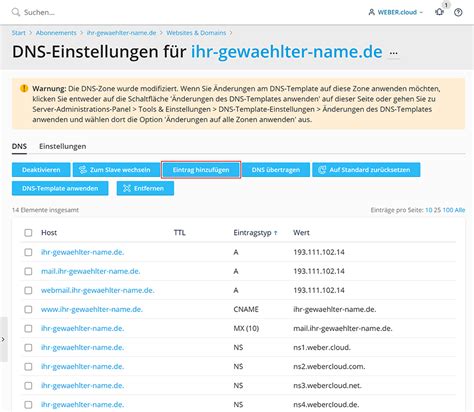
Task: Open the host link of the MX record
Action: coord(82,328)
